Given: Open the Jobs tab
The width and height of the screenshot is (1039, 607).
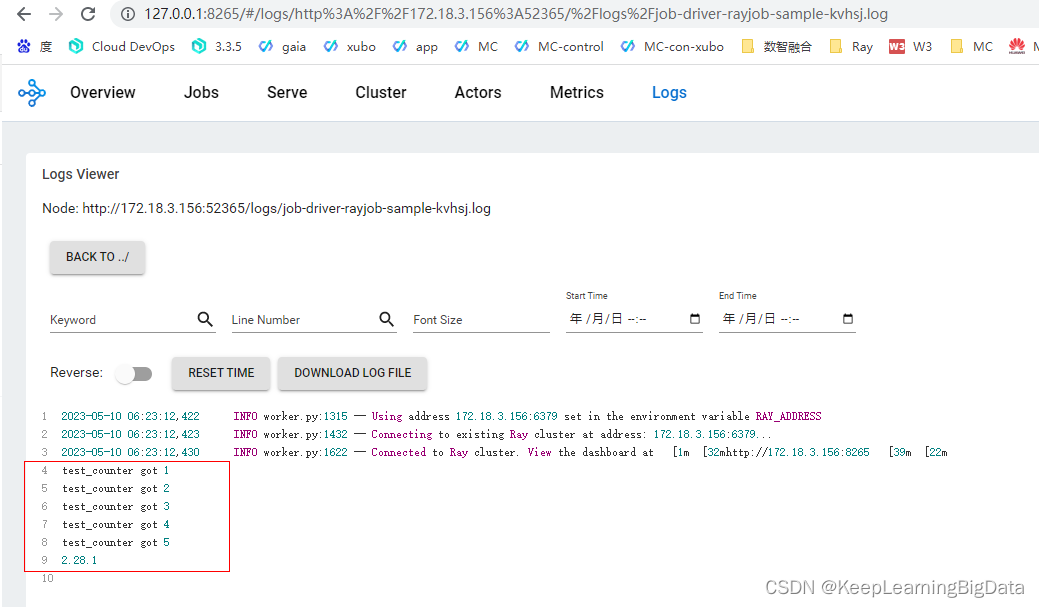Looking at the screenshot, I should pos(200,92).
